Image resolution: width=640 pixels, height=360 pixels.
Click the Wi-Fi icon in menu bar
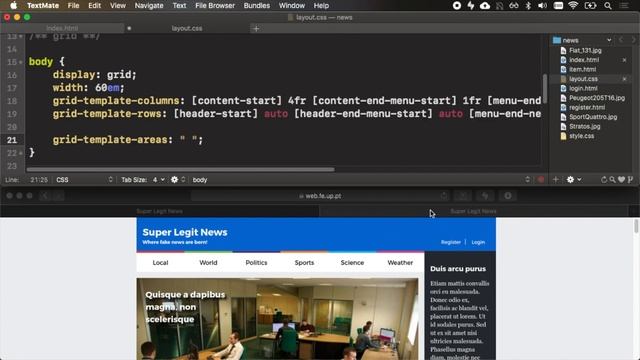573,6
